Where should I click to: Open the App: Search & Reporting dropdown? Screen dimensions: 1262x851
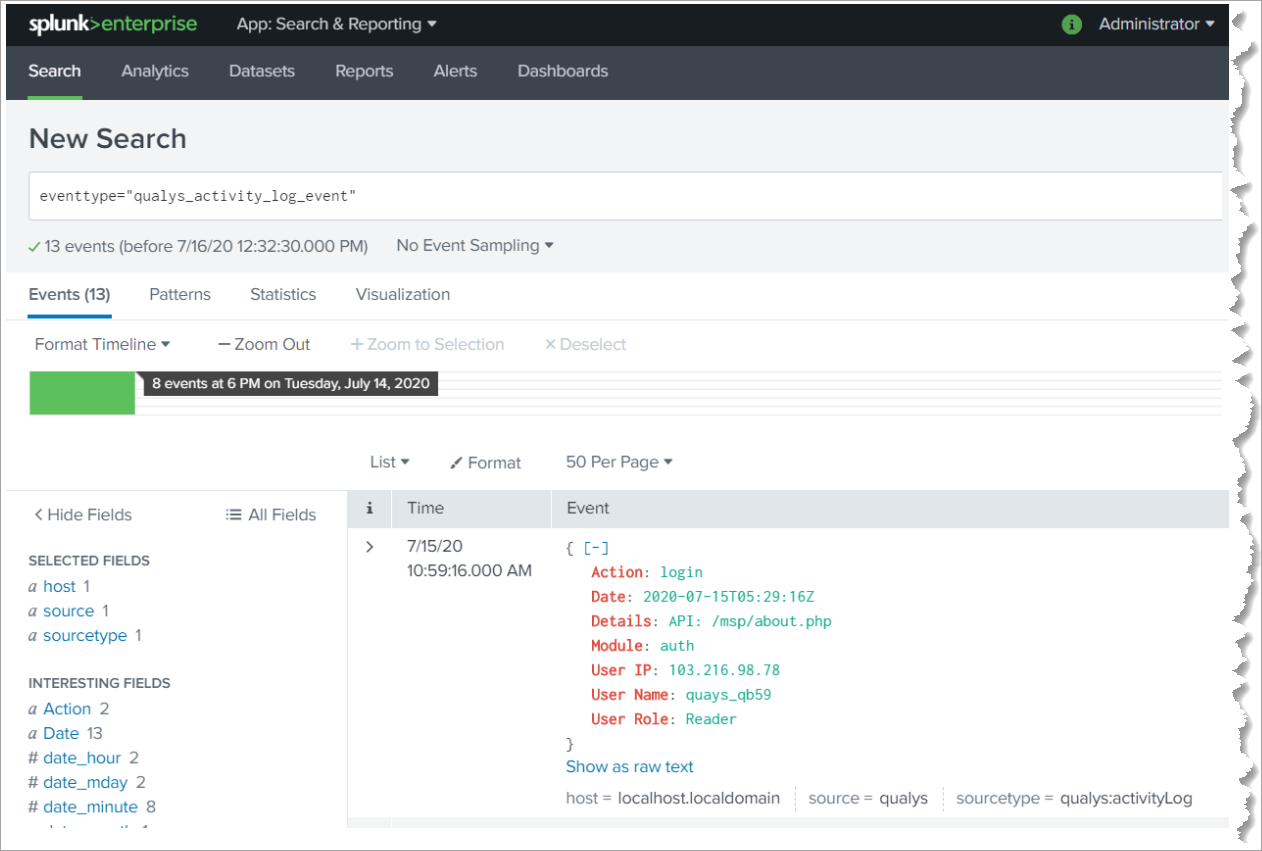tap(336, 23)
